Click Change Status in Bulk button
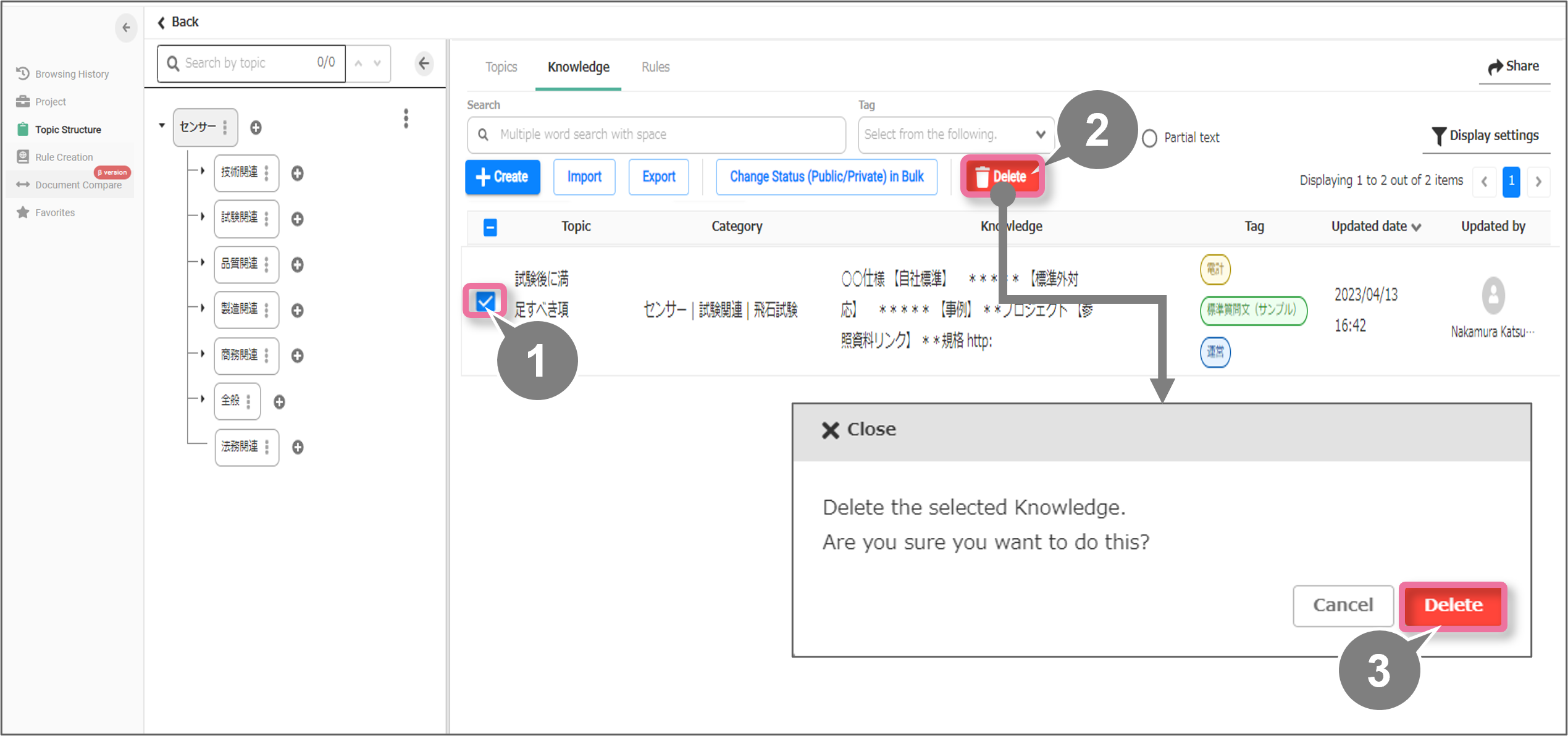Screen dimensions: 1568x736 826,177
